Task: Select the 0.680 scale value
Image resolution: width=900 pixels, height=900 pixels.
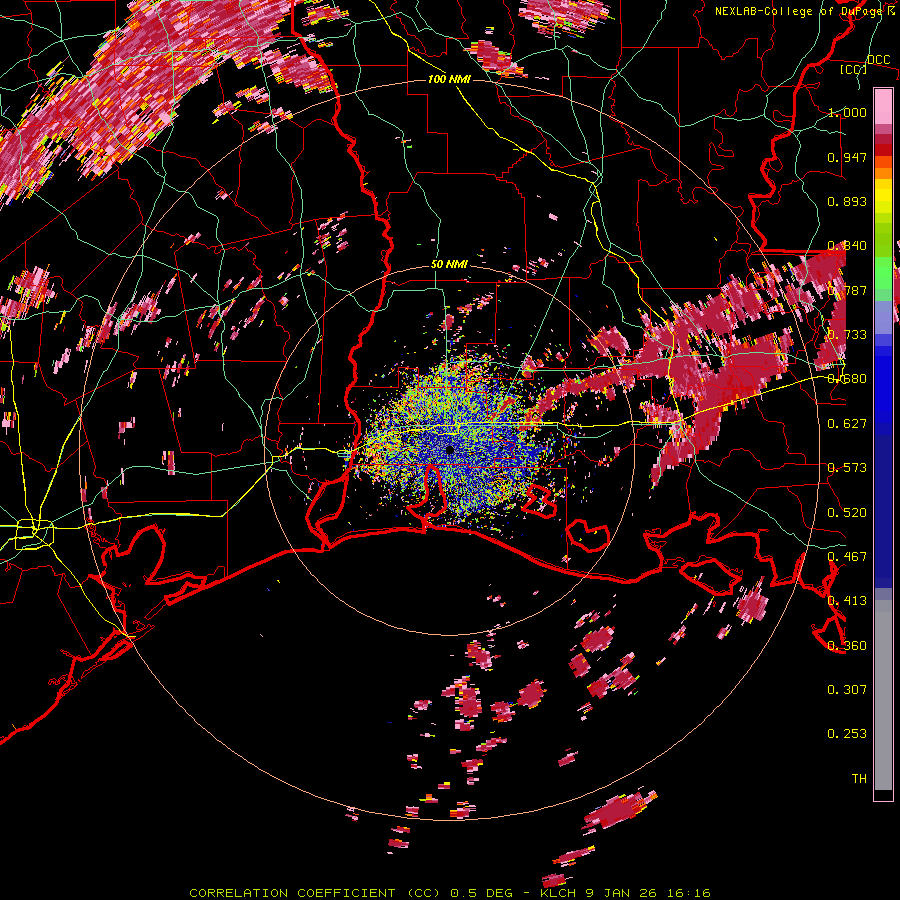Action: (x=847, y=379)
